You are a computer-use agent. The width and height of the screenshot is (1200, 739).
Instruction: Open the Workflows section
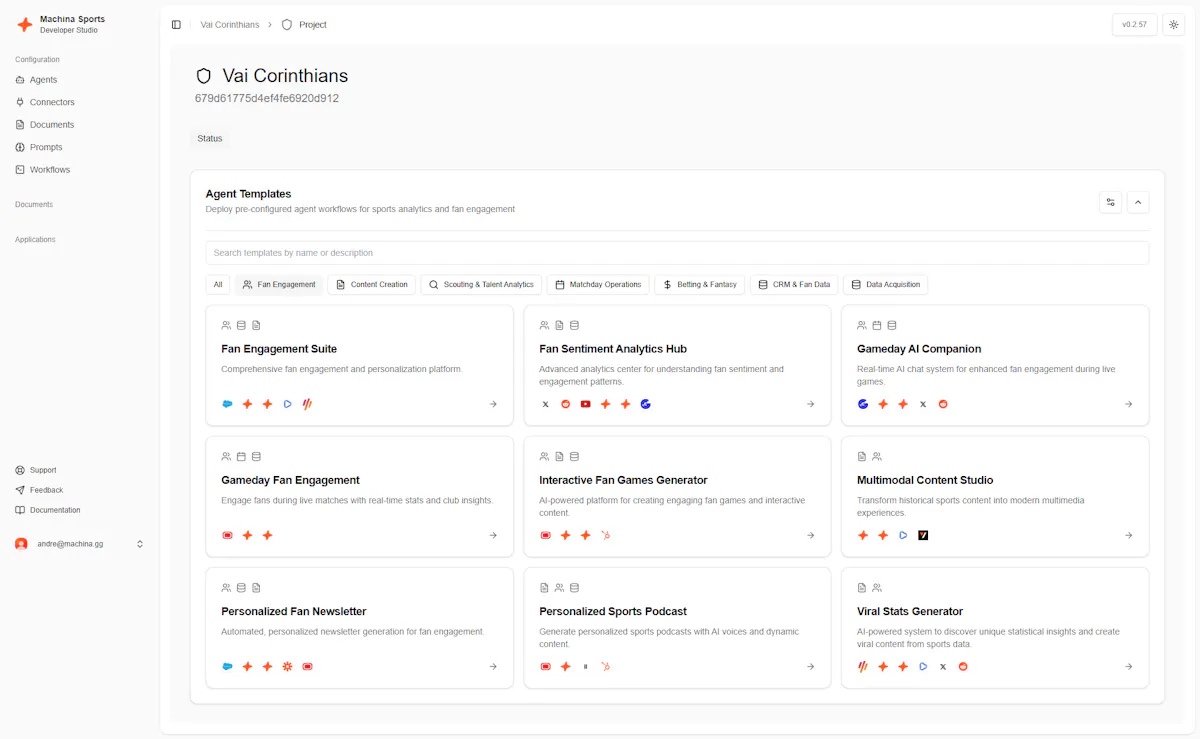[43, 170]
